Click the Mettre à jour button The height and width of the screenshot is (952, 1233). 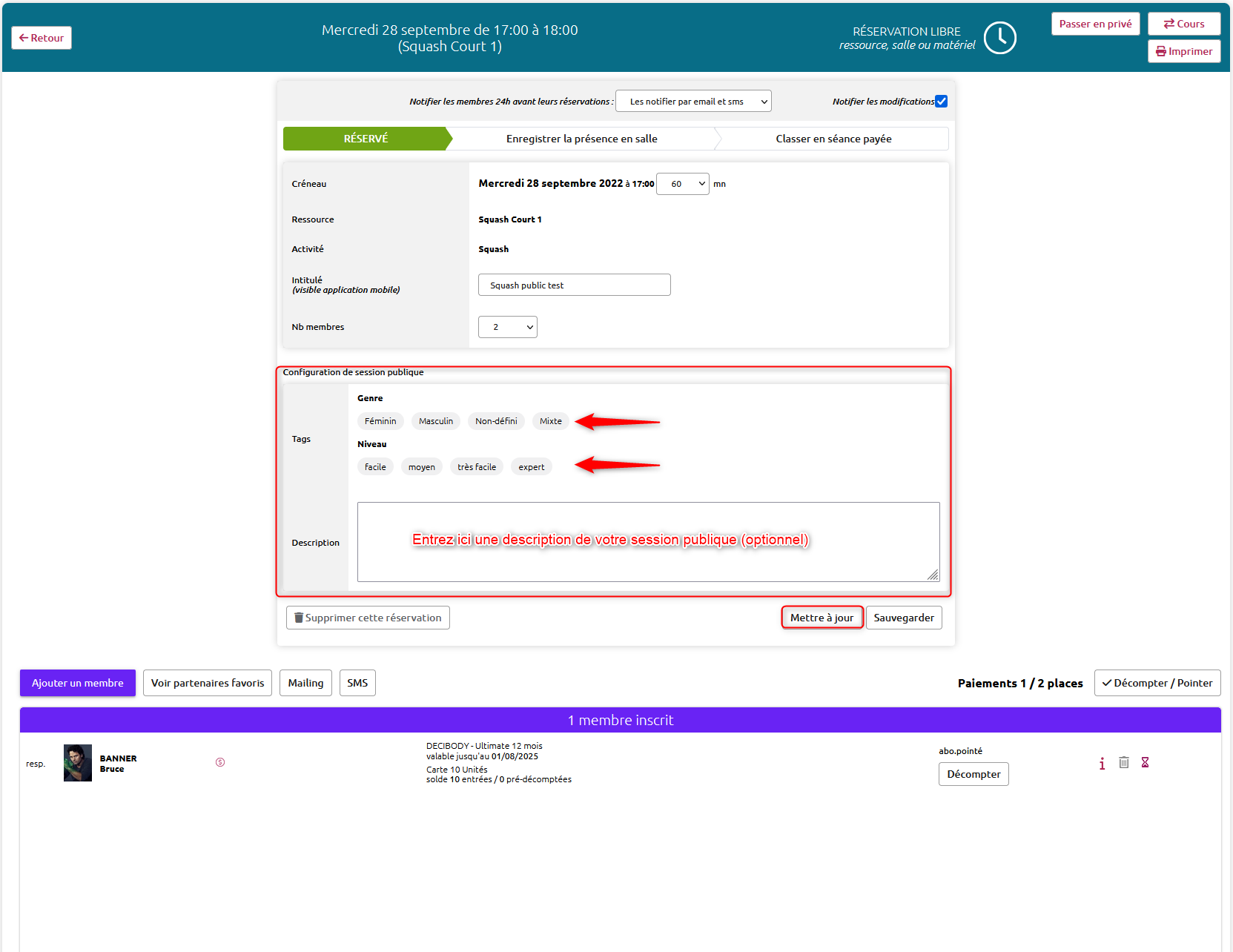tap(822, 618)
